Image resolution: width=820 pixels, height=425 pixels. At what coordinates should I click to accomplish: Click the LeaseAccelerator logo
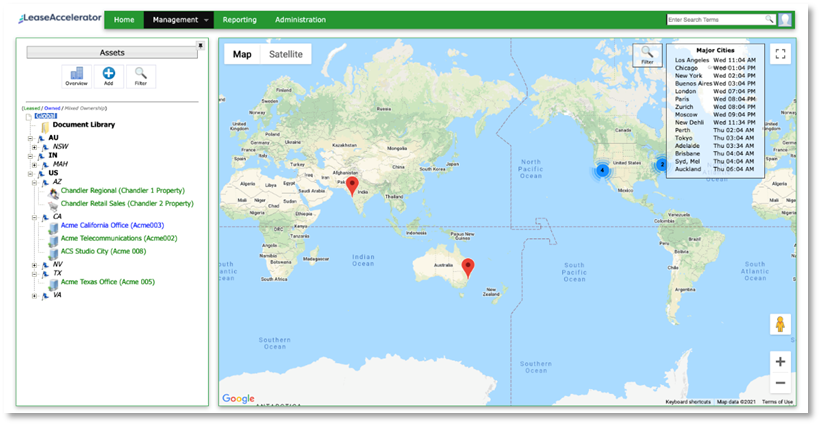(x=60, y=18)
